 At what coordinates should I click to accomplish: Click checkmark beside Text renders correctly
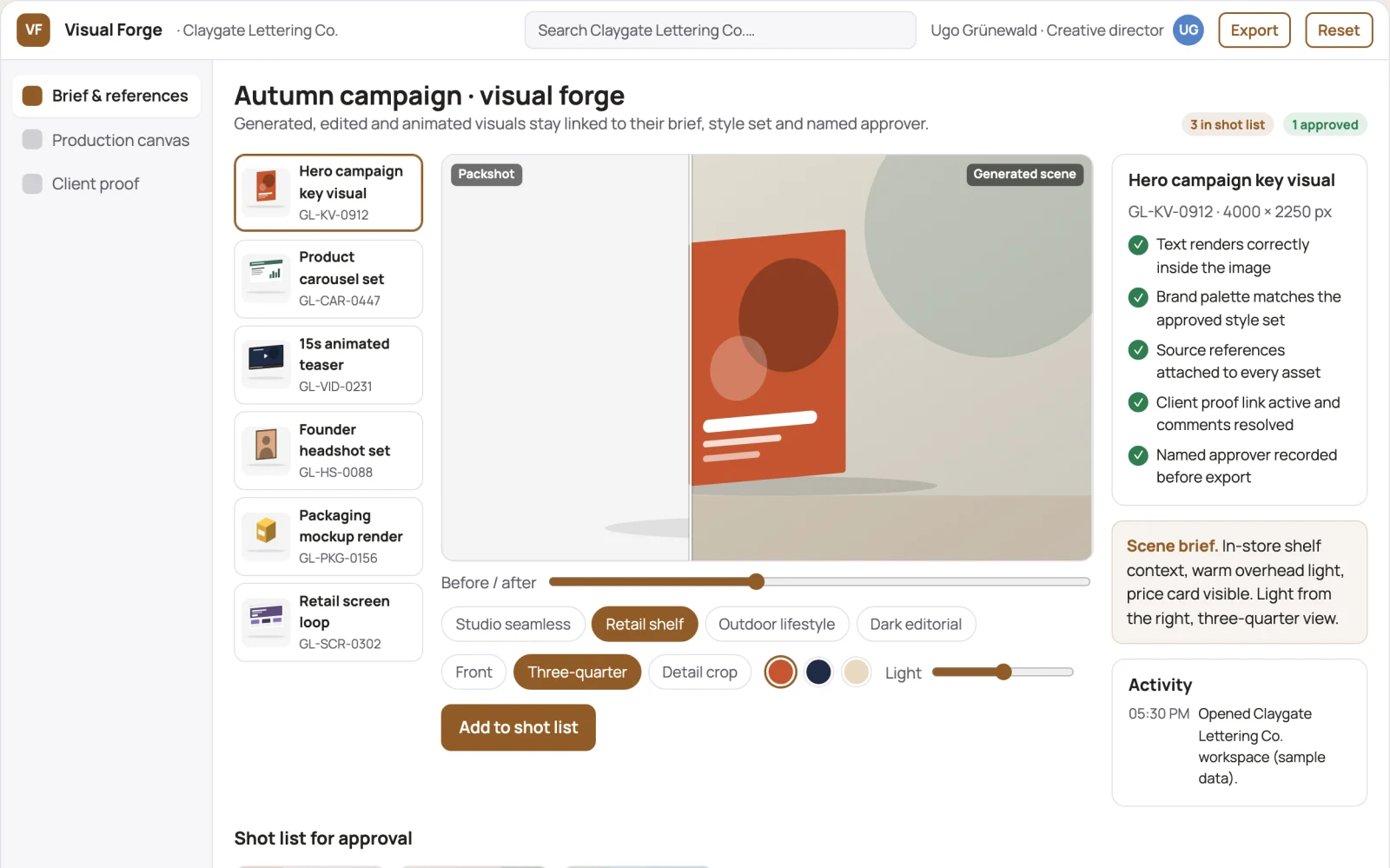pyautogui.click(x=1138, y=245)
